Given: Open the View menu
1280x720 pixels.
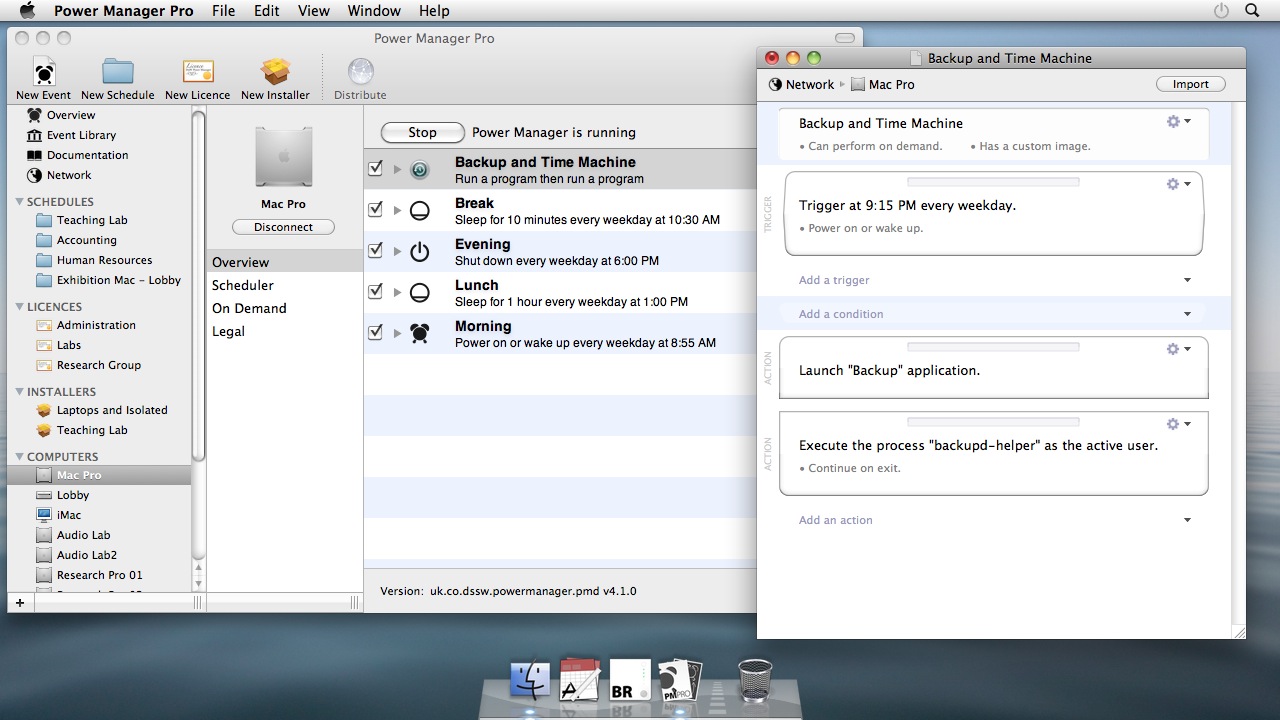Looking at the screenshot, I should pos(313,11).
